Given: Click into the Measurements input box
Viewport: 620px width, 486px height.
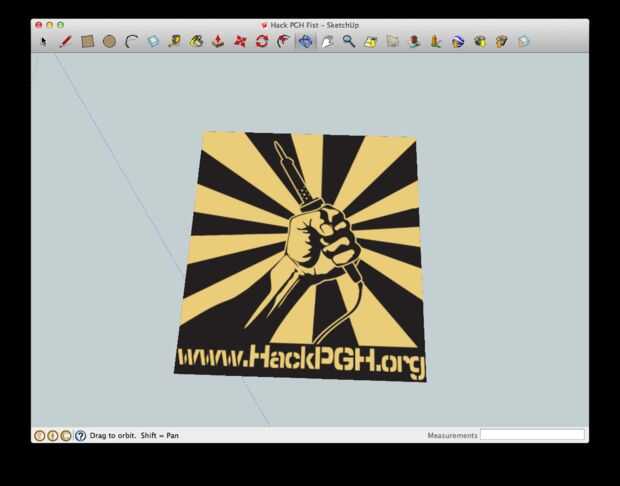Looking at the screenshot, I should click(x=532, y=435).
